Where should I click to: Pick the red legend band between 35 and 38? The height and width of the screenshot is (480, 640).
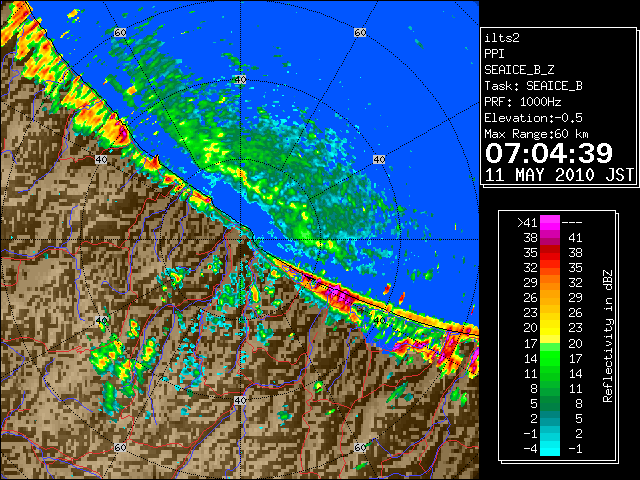pos(550,253)
